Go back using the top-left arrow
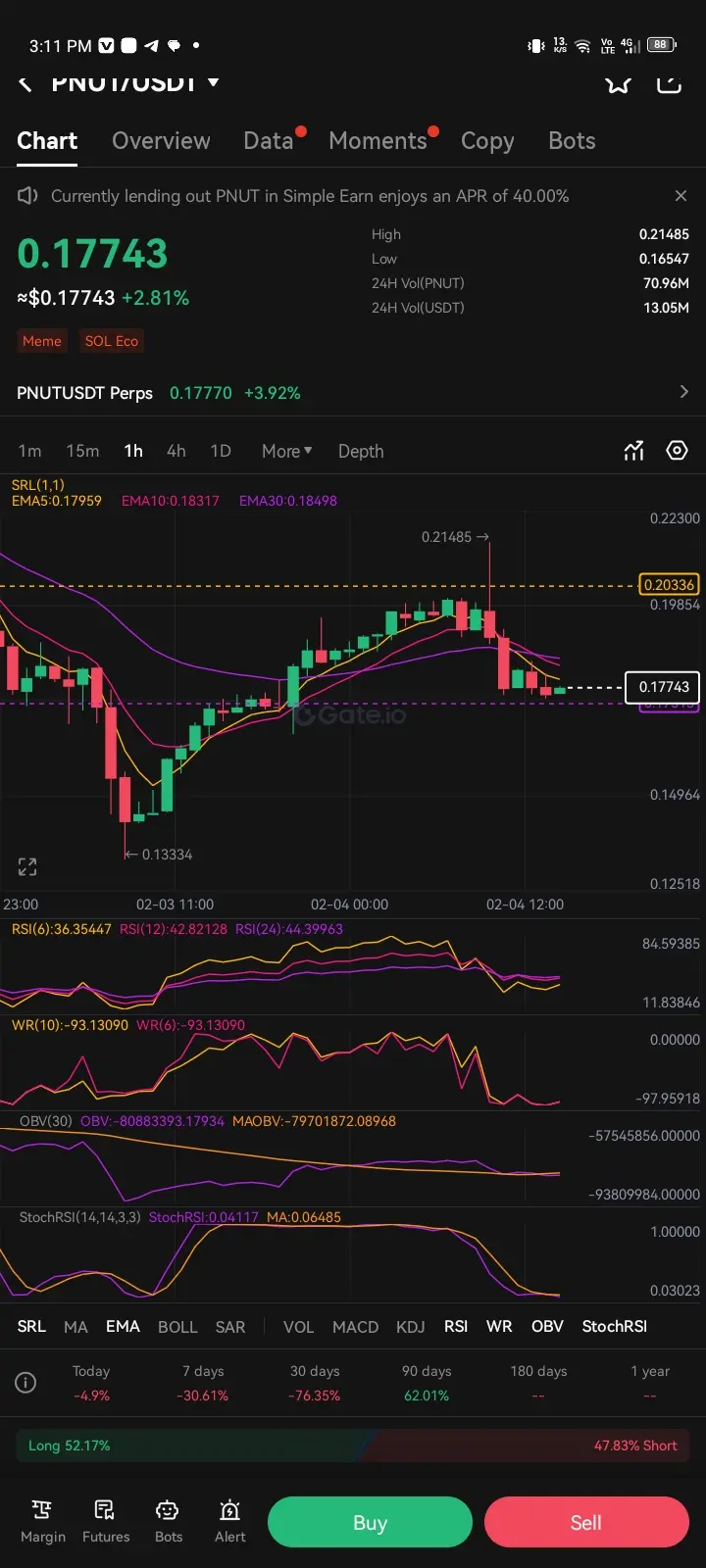Image resolution: width=706 pixels, height=1568 pixels. (x=25, y=84)
